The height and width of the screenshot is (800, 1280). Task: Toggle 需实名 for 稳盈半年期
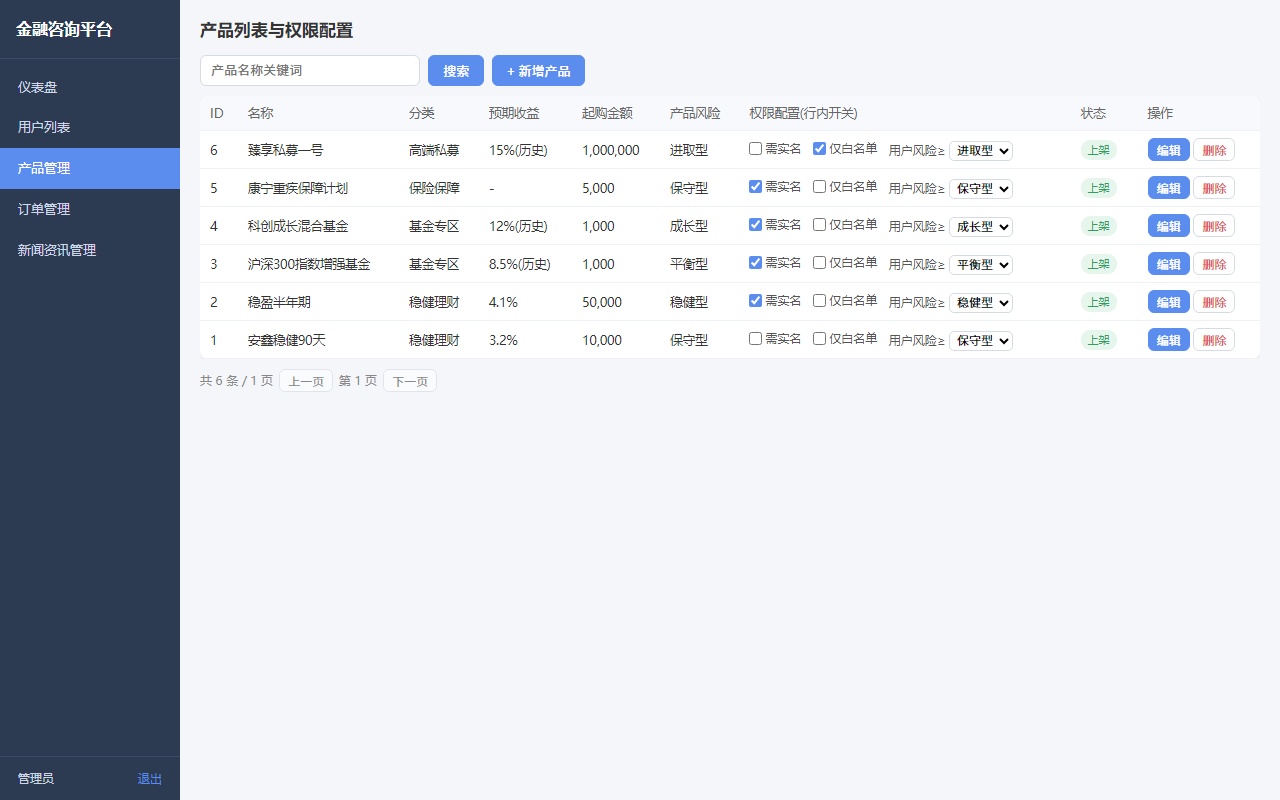[x=756, y=301]
